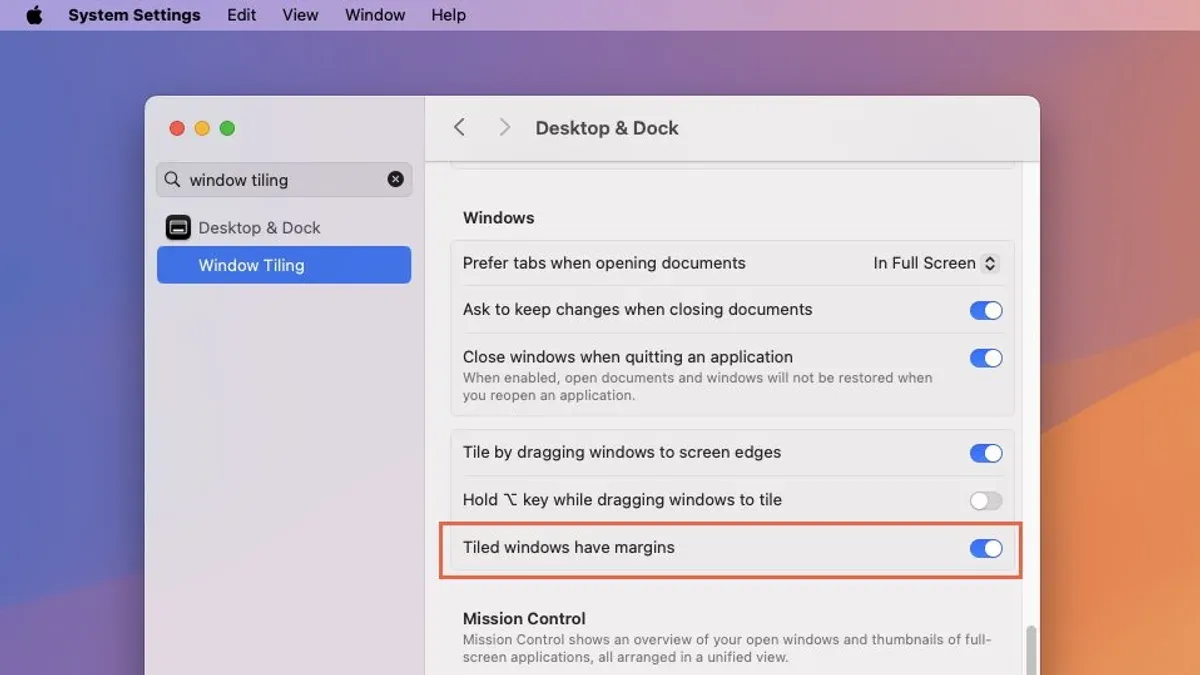Zoom the System Settings window
Viewport: 1200px width, 675px height.
tap(227, 128)
